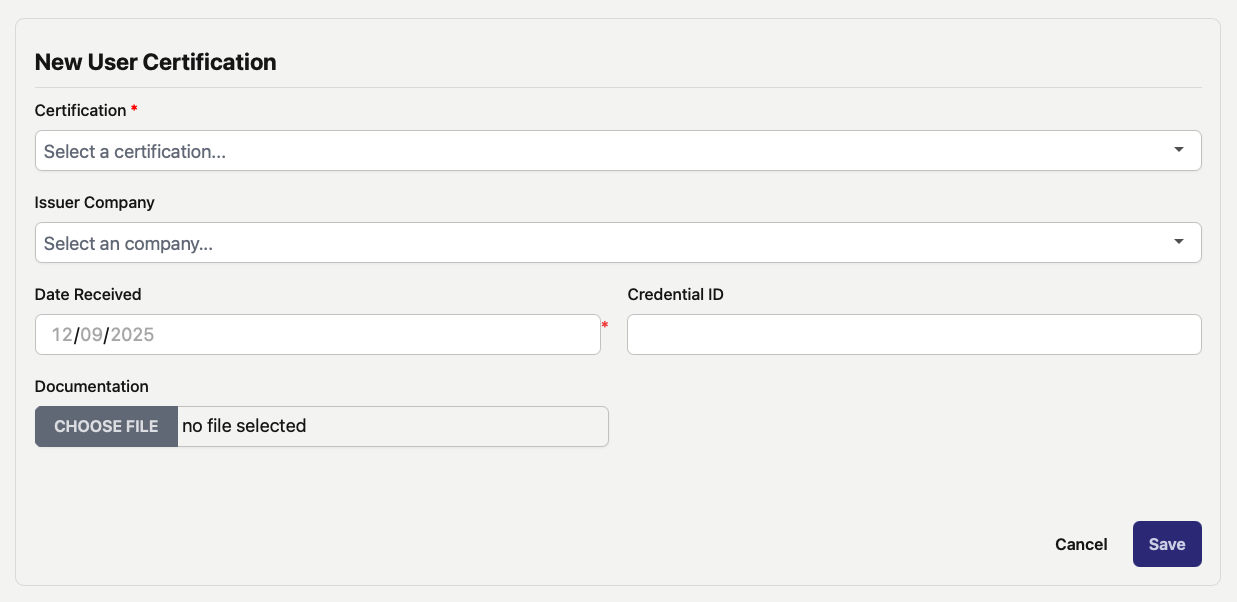
Task: Open the 'Select a certification...' combo box
Action: click(x=618, y=151)
